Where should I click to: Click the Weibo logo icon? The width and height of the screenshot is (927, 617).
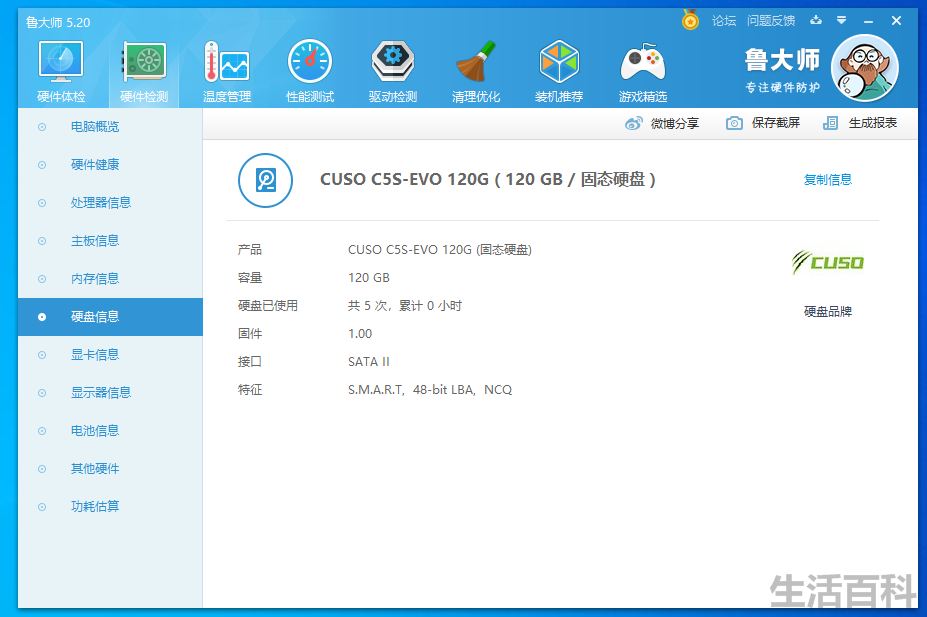(x=633, y=123)
